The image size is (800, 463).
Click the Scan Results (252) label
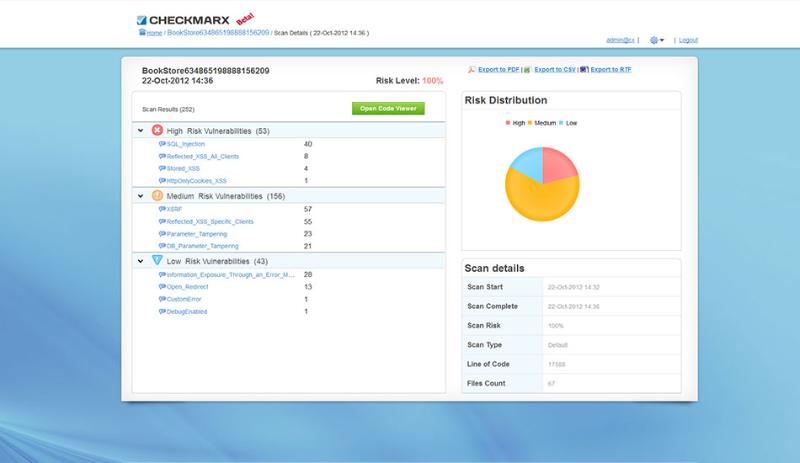pos(168,109)
